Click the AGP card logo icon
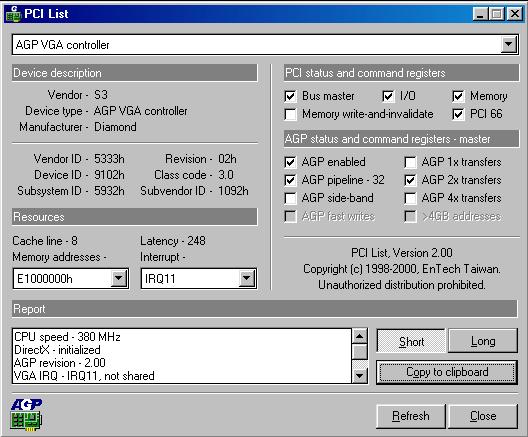Screen dimensions: 528x437 [26, 415]
